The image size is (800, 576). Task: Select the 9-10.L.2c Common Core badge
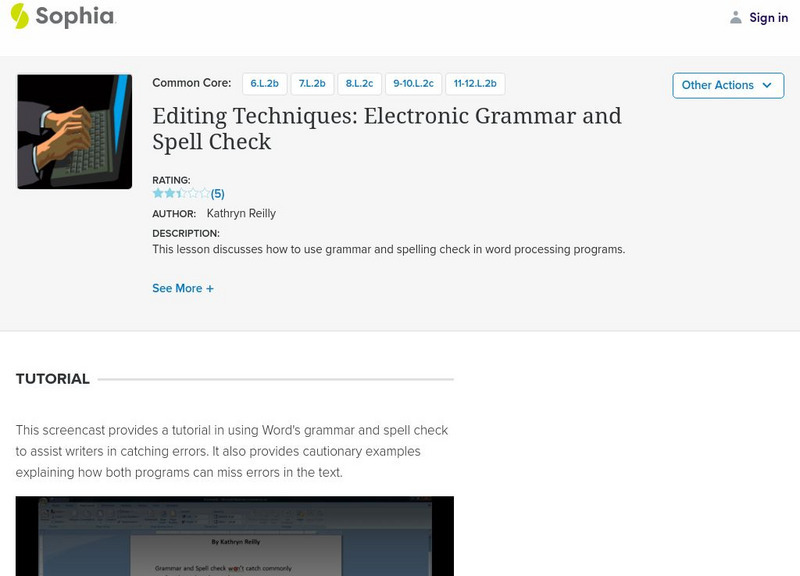pyautogui.click(x=413, y=83)
